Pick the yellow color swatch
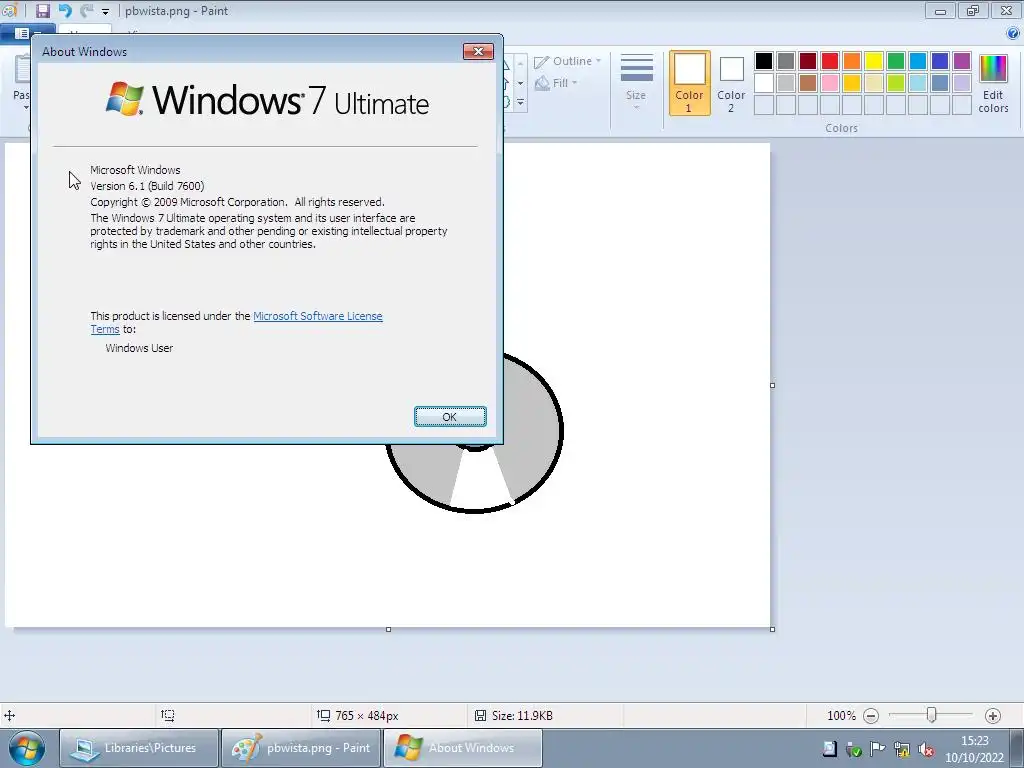 pyautogui.click(x=874, y=61)
